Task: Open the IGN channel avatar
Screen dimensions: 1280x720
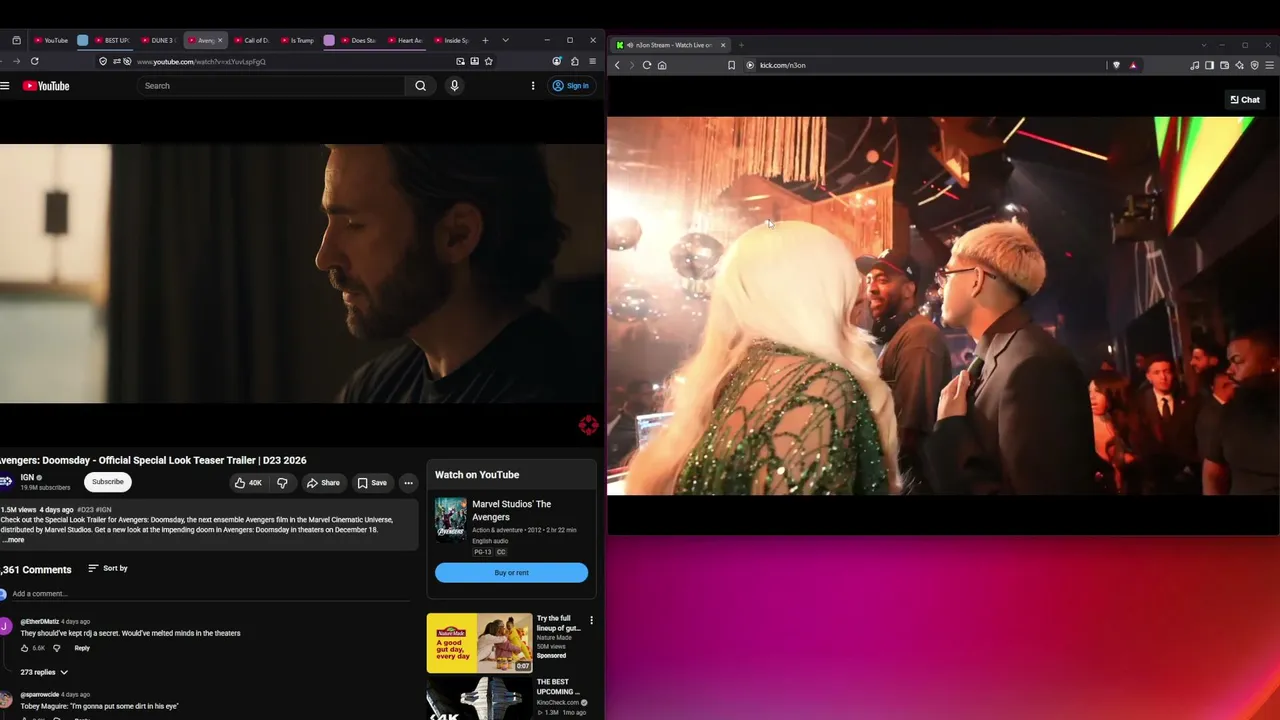Action: click(6, 482)
